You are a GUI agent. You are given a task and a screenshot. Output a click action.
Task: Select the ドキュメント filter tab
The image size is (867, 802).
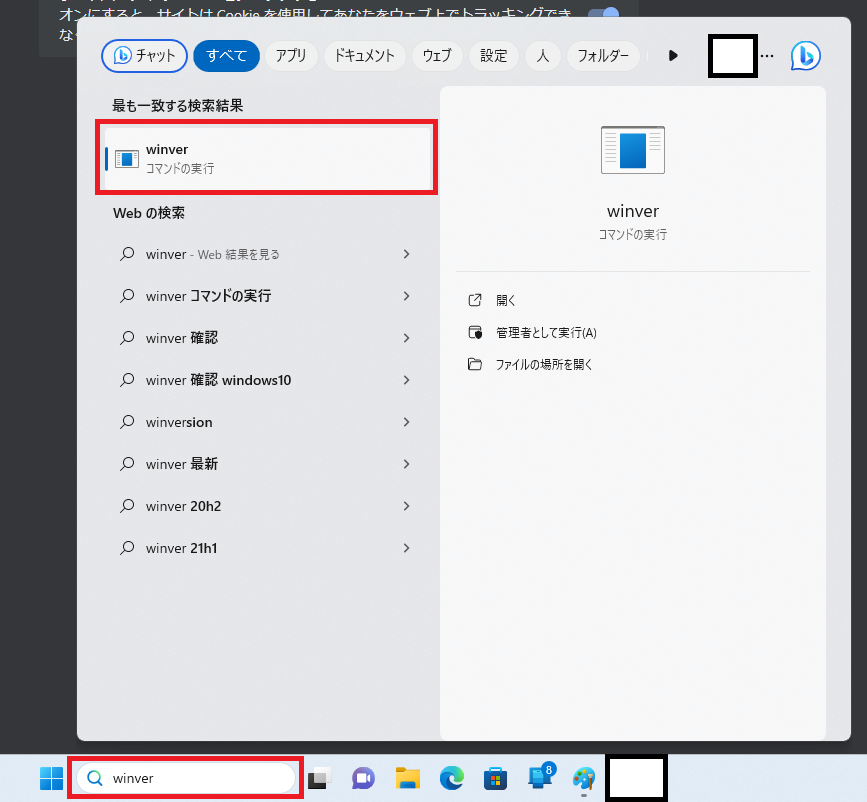[364, 56]
